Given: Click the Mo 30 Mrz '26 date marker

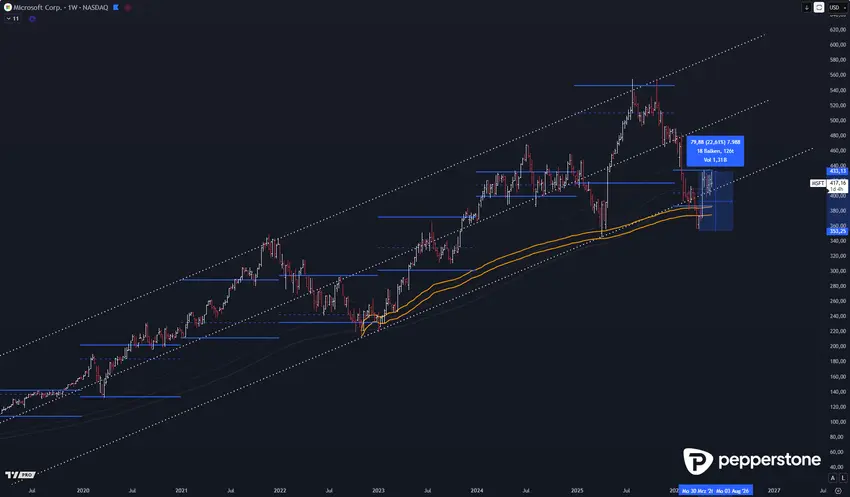Looking at the screenshot, I should coord(697,490).
